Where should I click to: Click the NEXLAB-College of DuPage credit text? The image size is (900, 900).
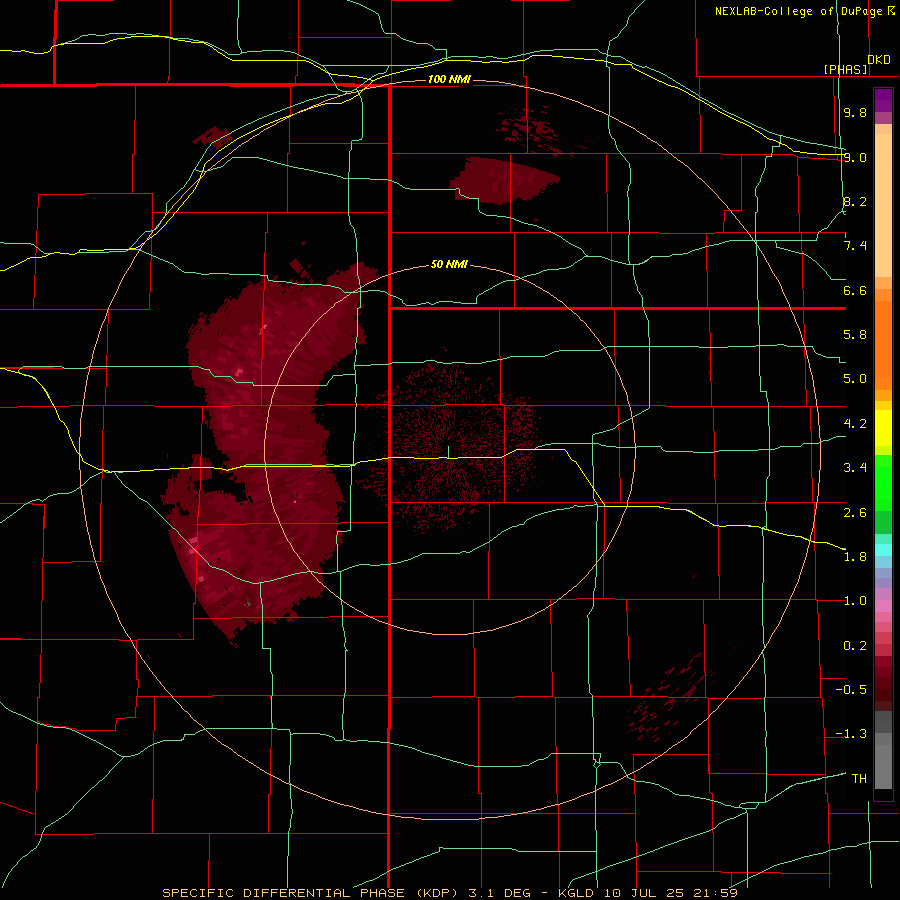click(799, 11)
